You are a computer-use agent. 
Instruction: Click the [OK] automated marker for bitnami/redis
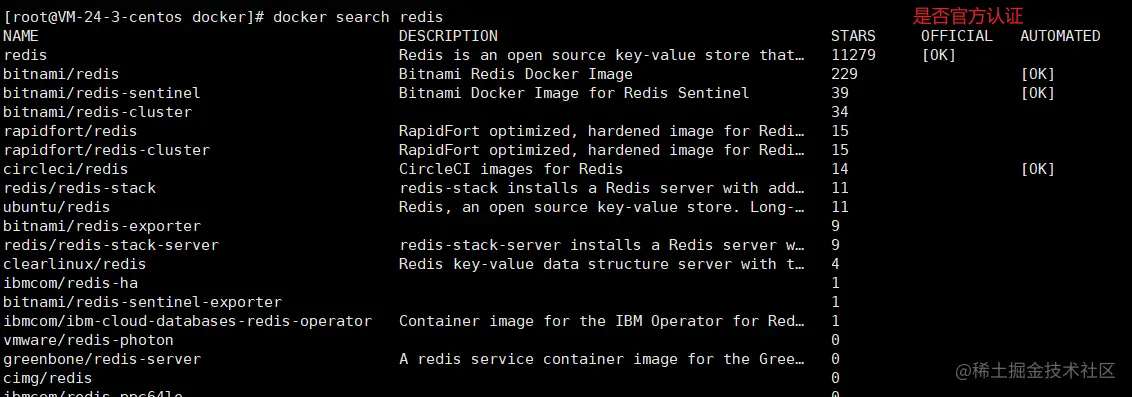pos(1037,74)
